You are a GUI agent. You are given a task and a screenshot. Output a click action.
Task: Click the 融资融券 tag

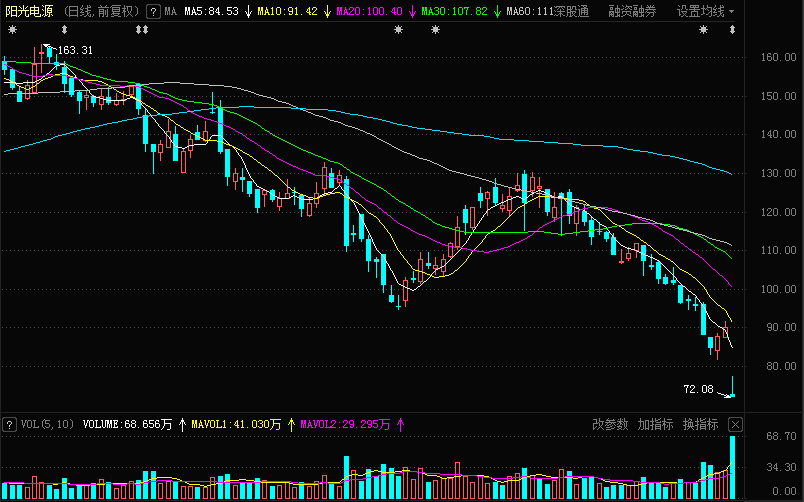632,12
